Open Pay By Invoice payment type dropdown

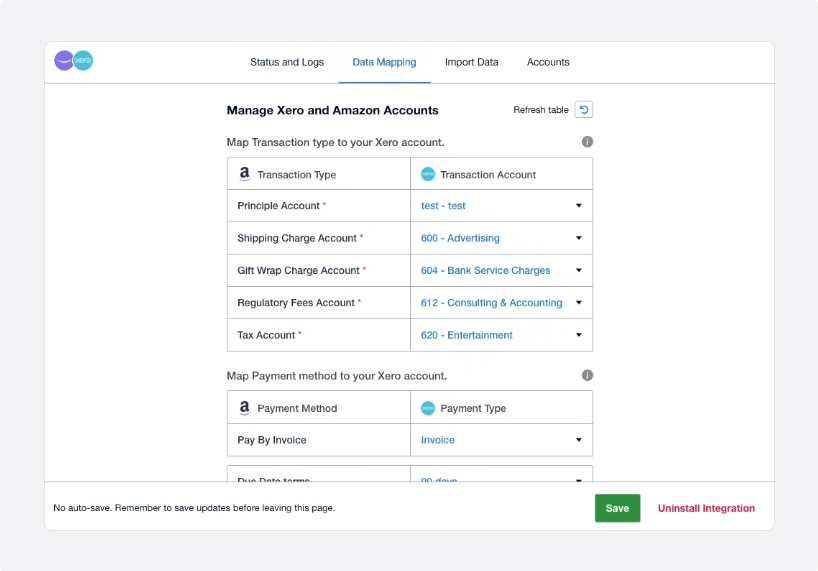tap(501, 440)
